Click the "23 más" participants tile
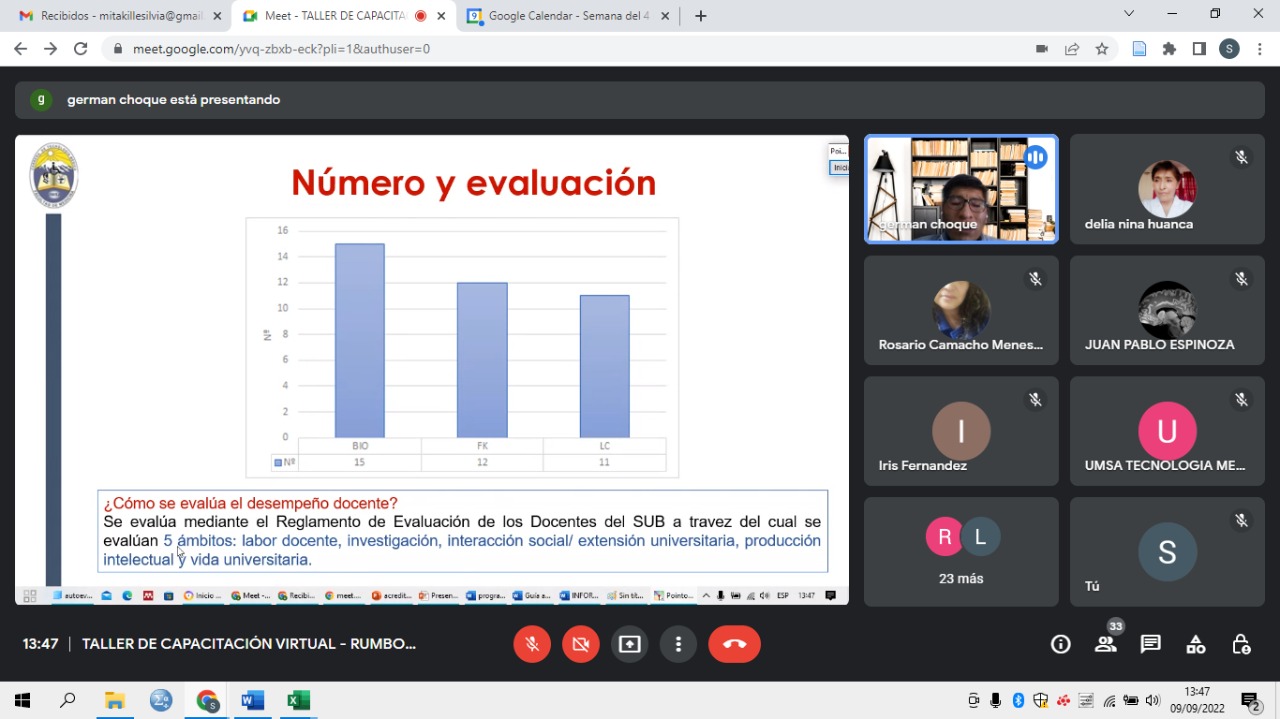 click(961, 552)
